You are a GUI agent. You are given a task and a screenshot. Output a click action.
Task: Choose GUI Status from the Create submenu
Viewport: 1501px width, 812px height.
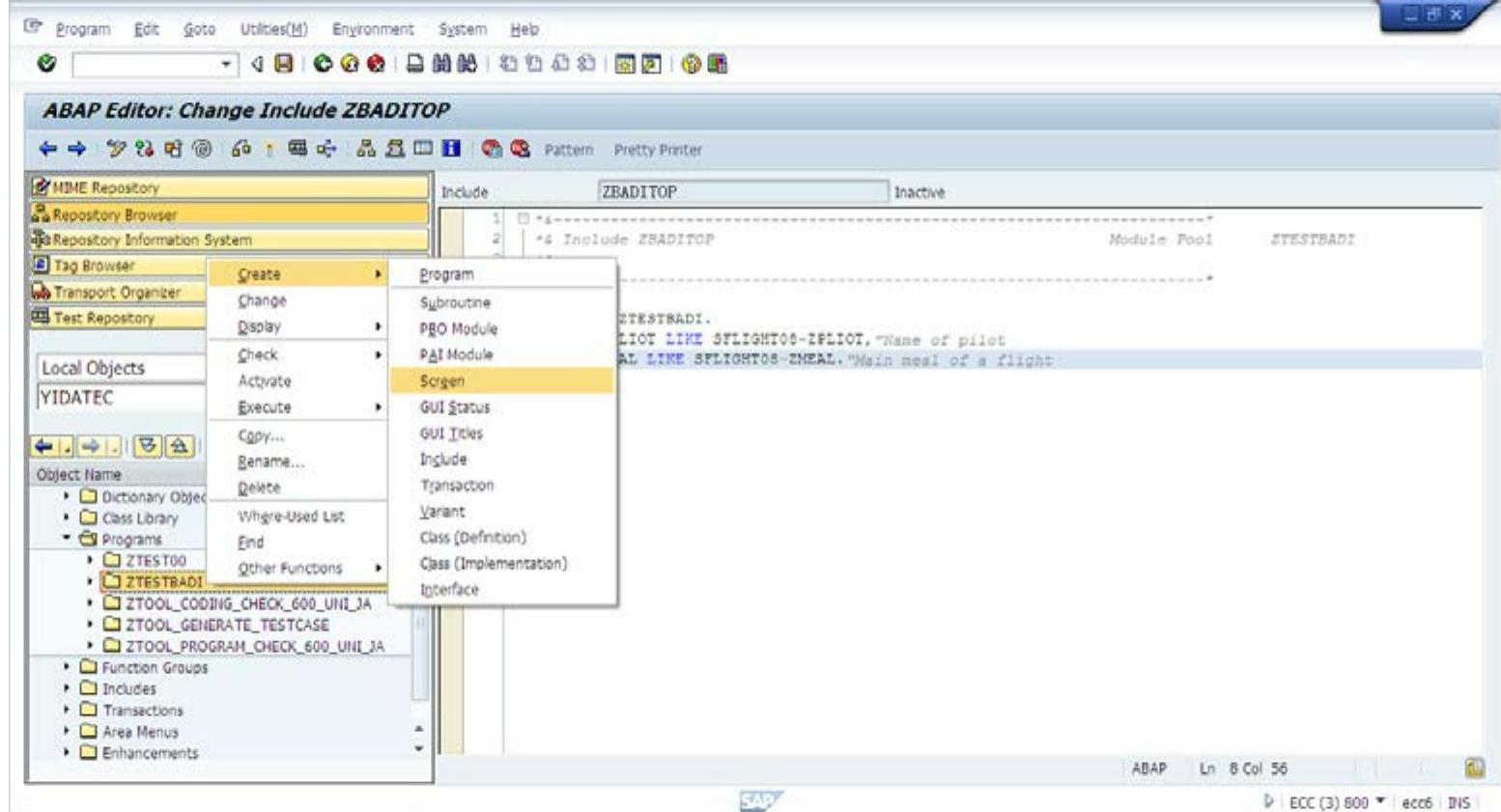coord(501,407)
